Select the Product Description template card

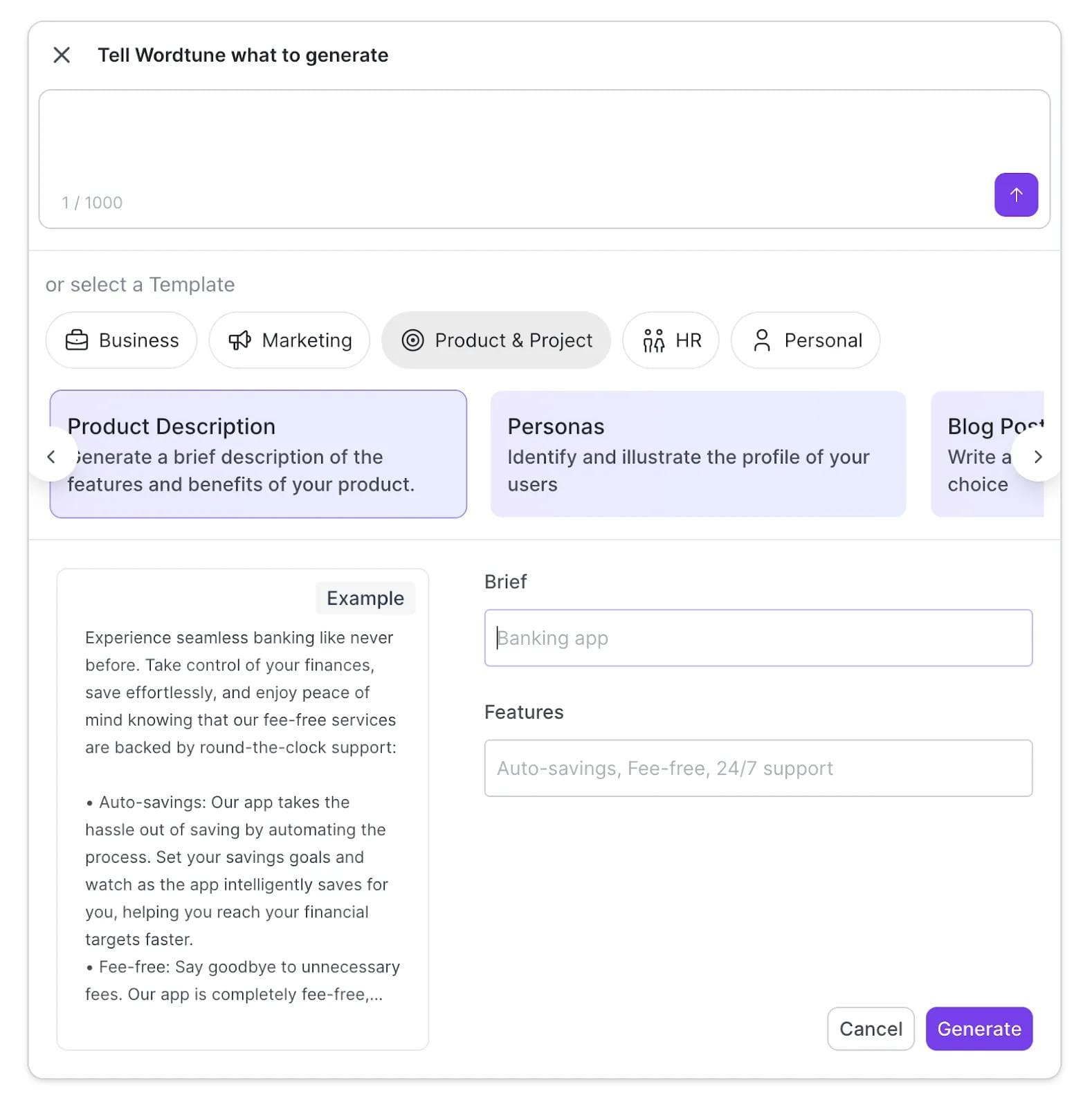pos(258,454)
